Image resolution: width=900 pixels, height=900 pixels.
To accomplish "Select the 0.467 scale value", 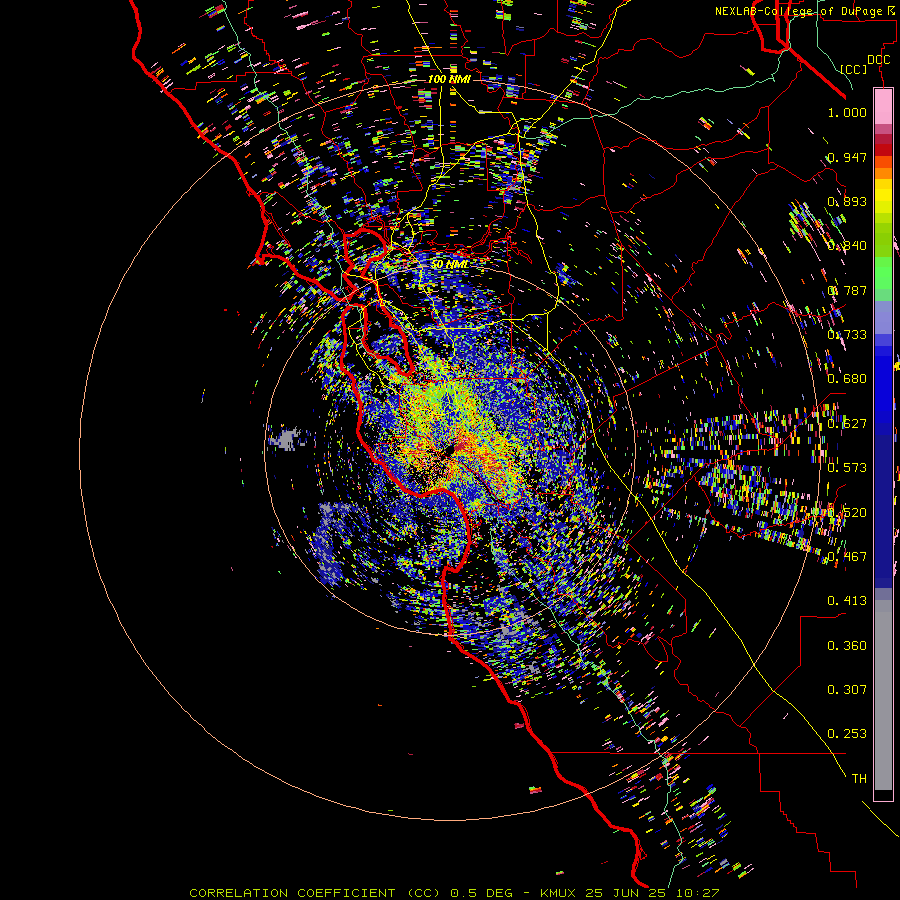I will point(847,557).
